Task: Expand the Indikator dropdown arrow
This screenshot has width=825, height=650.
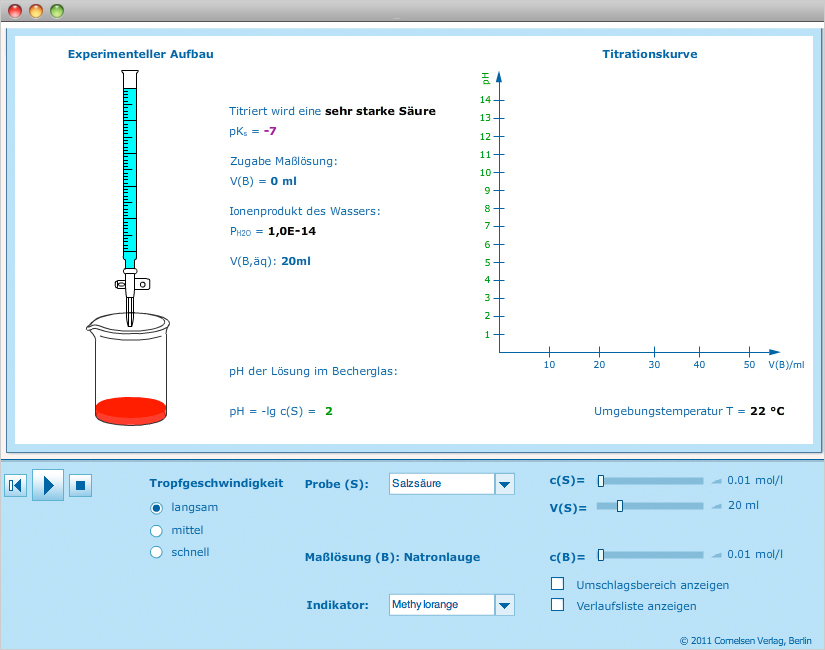Action: pyautogui.click(x=505, y=605)
